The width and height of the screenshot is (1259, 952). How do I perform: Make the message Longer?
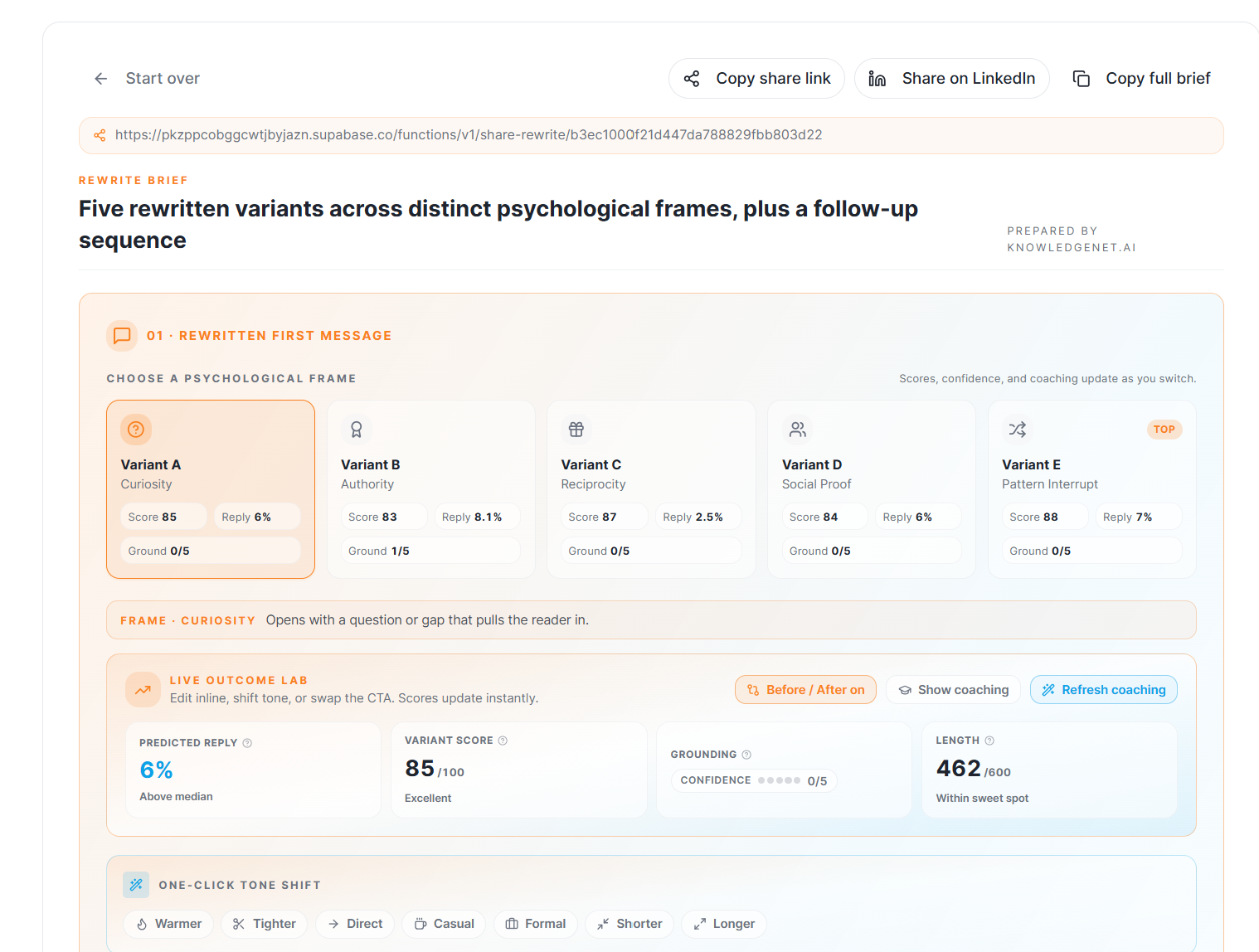click(724, 924)
